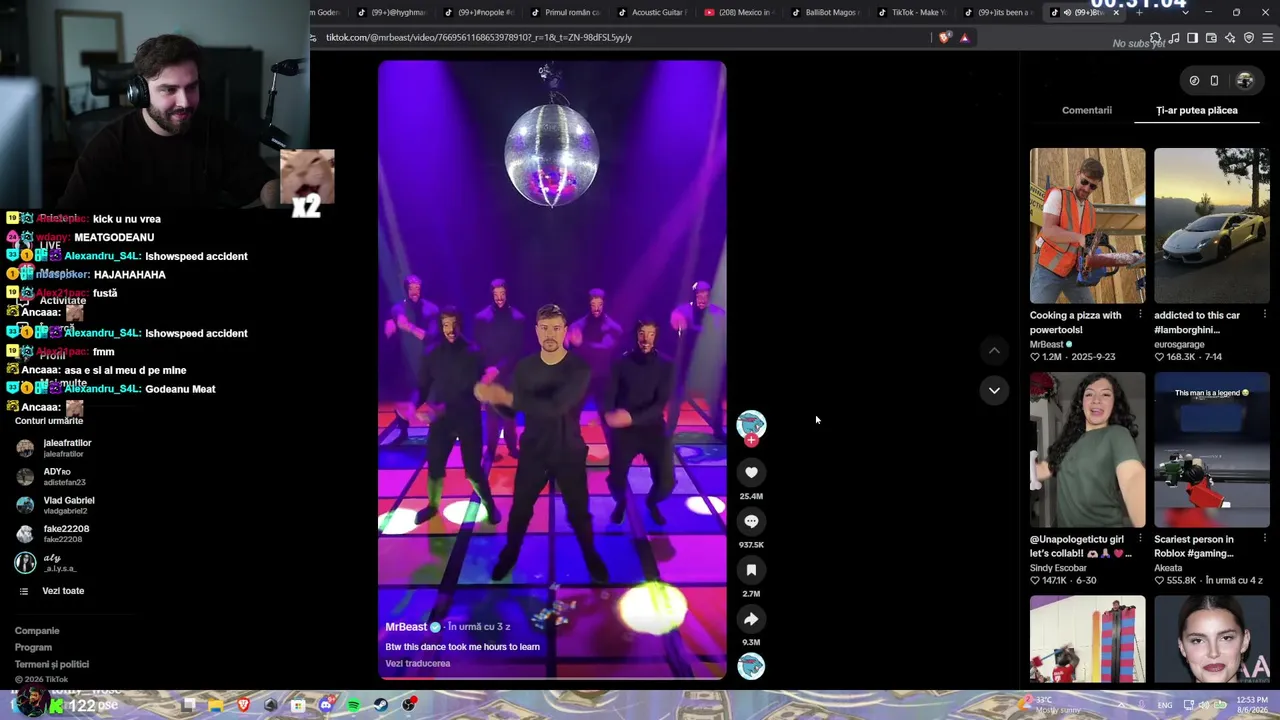Open the MrBeast username link on video
The image size is (1280, 720).
[406, 627]
